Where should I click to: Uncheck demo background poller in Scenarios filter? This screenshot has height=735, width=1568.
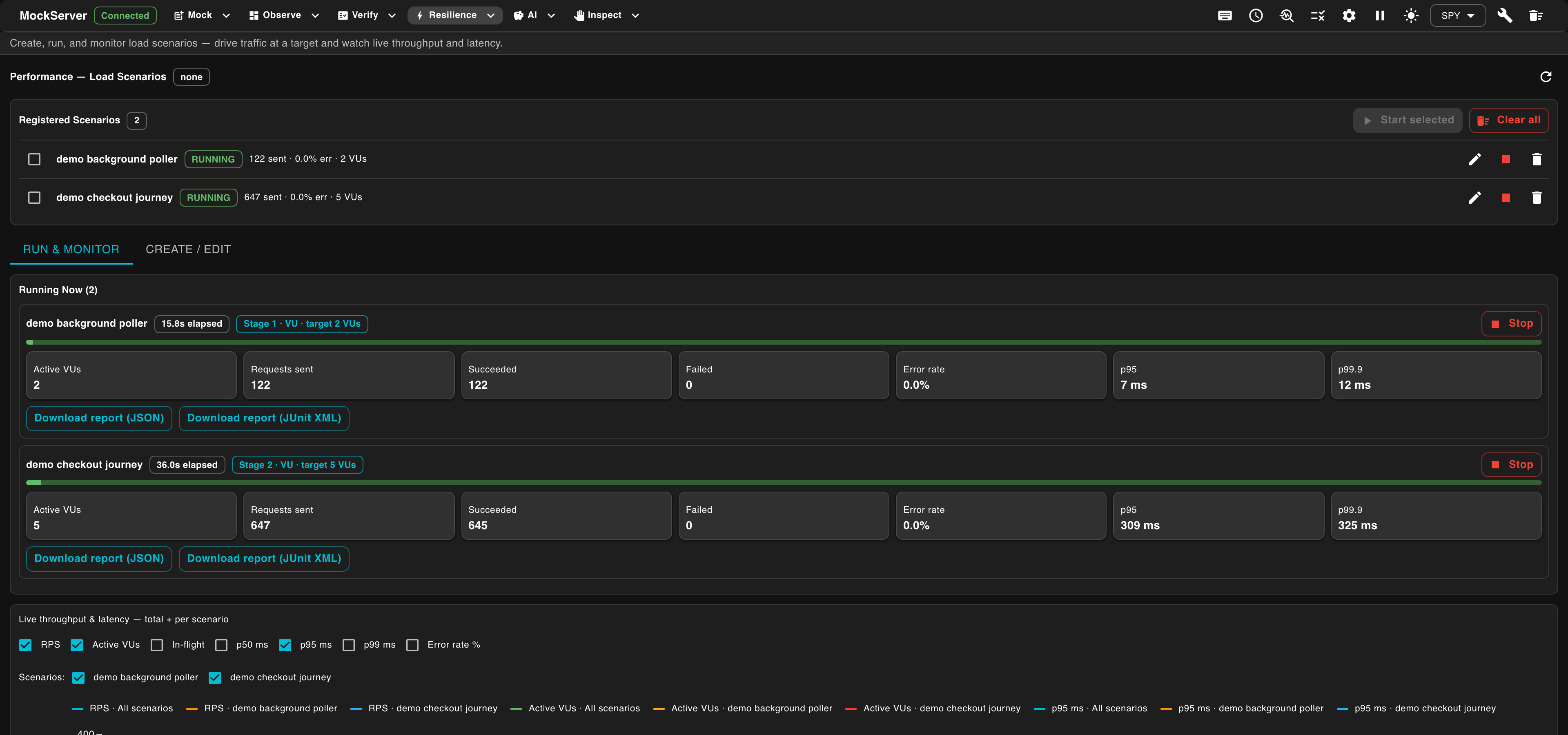pyautogui.click(x=78, y=678)
